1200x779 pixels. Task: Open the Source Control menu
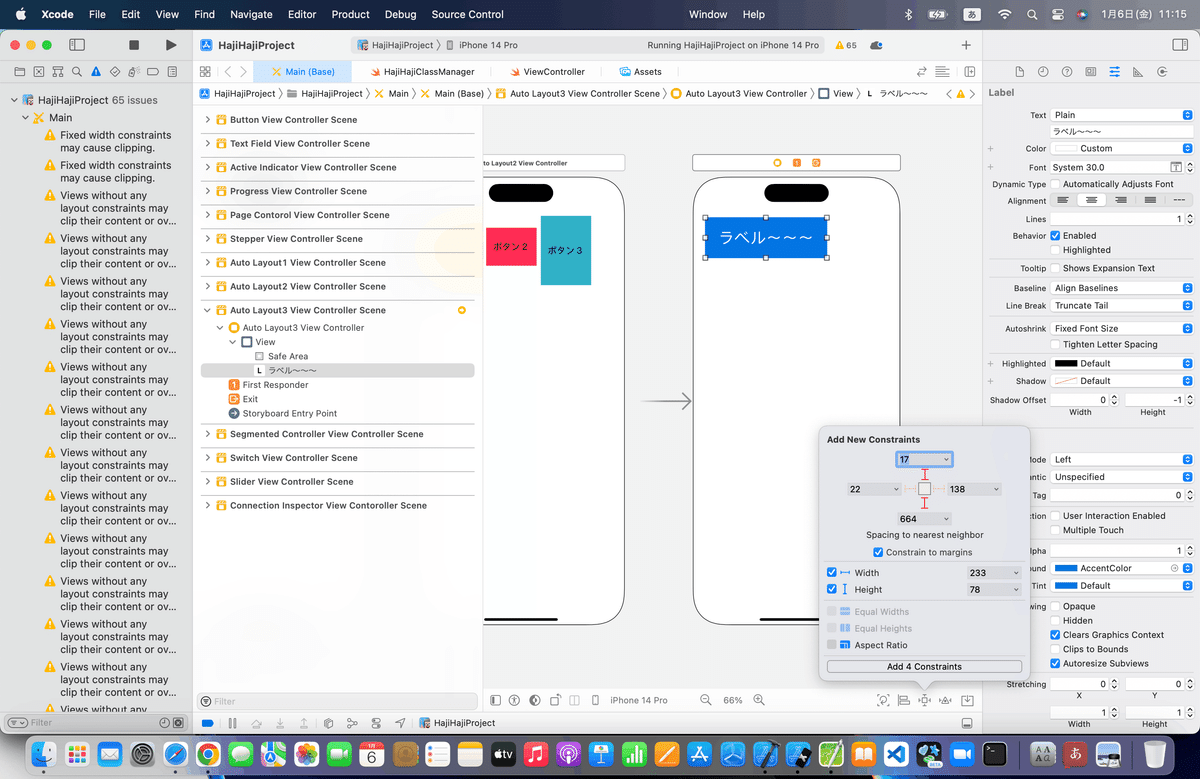467,14
